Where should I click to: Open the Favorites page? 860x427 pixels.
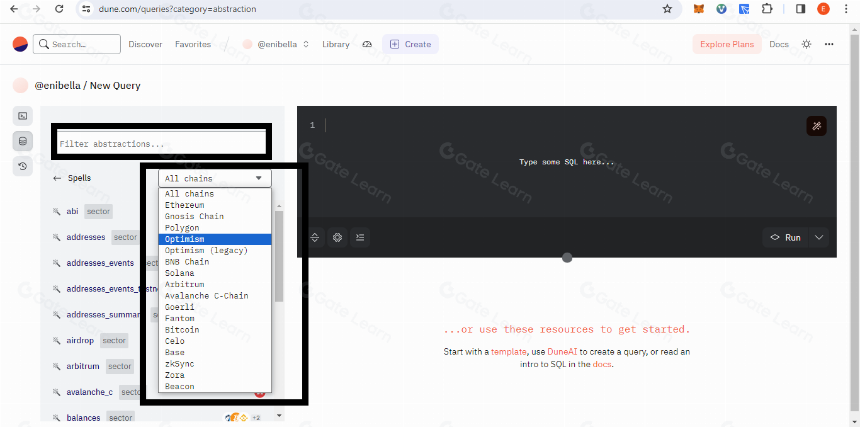click(193, 44)
